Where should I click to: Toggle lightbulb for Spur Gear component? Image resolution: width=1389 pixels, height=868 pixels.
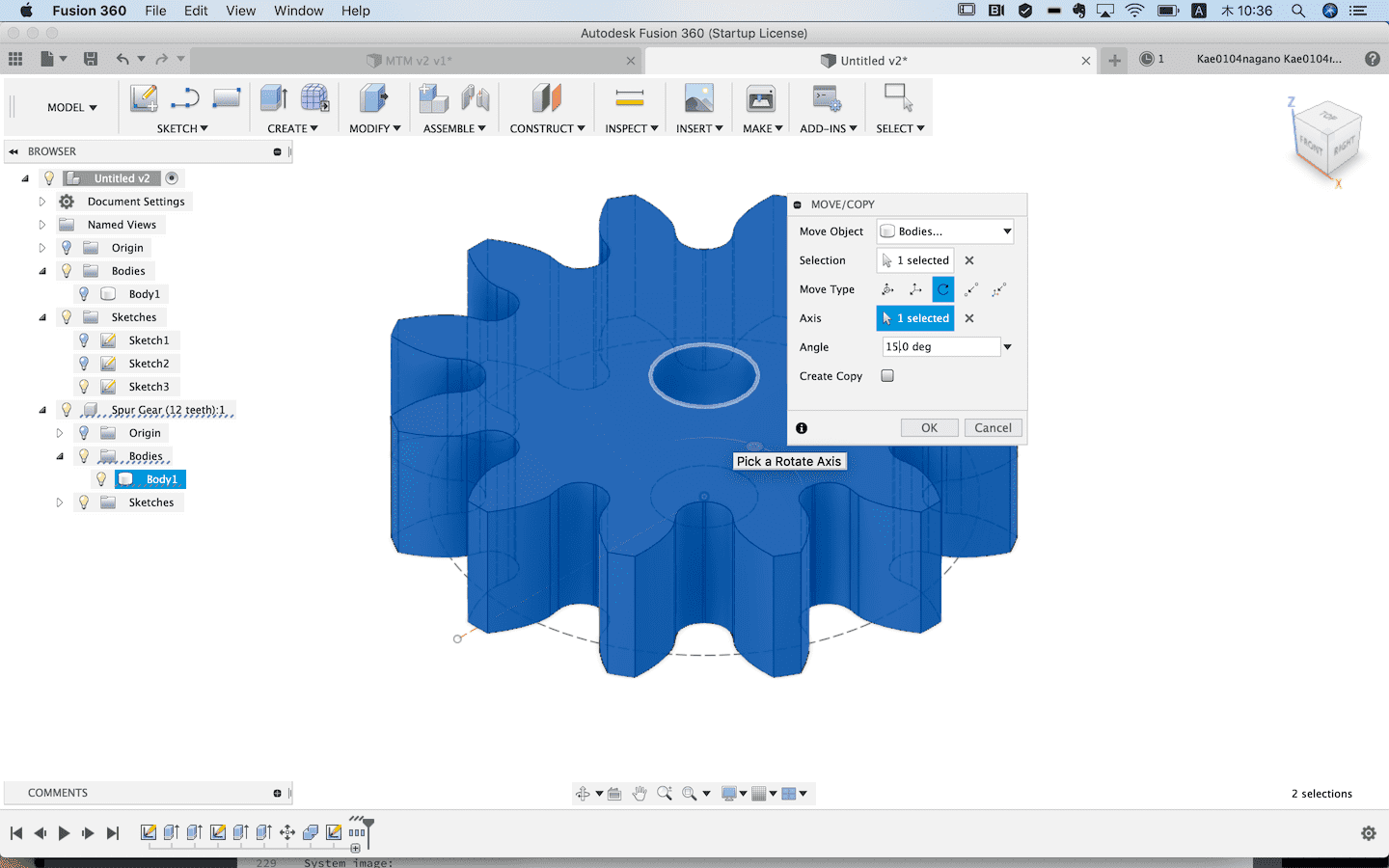(x=67, y=410)
